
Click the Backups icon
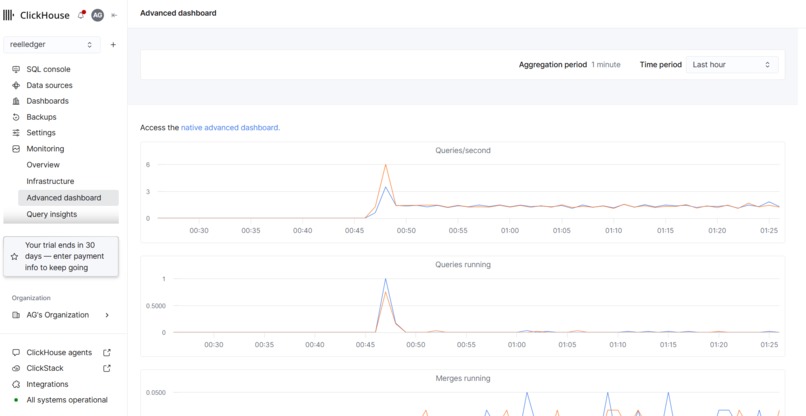16,117
